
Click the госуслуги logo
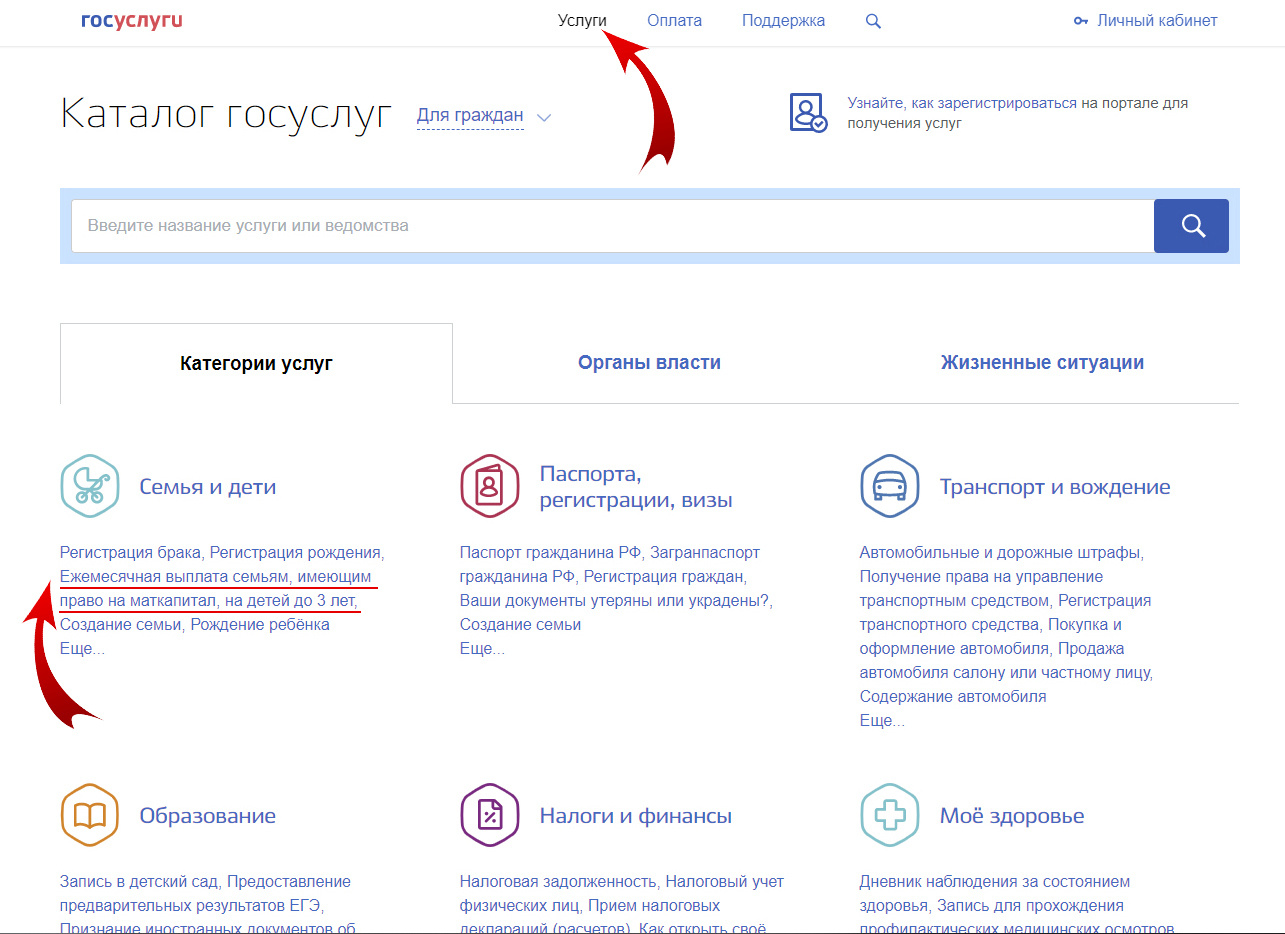tap(132, 21)
